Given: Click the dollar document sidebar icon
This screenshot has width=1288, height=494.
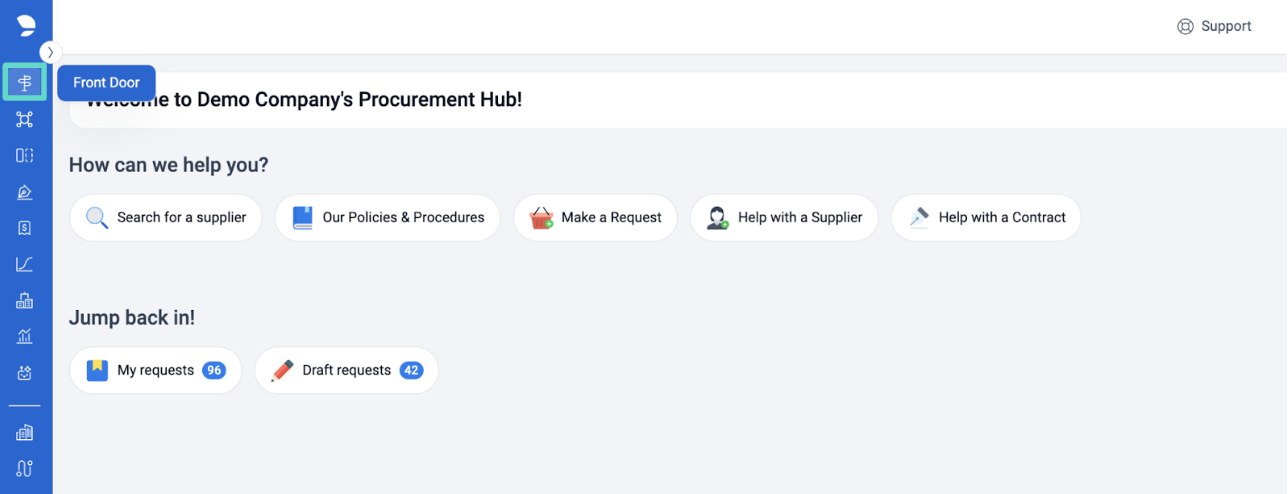Looking at the screenshot, I should pyautogui.click(x=25, y=228).
